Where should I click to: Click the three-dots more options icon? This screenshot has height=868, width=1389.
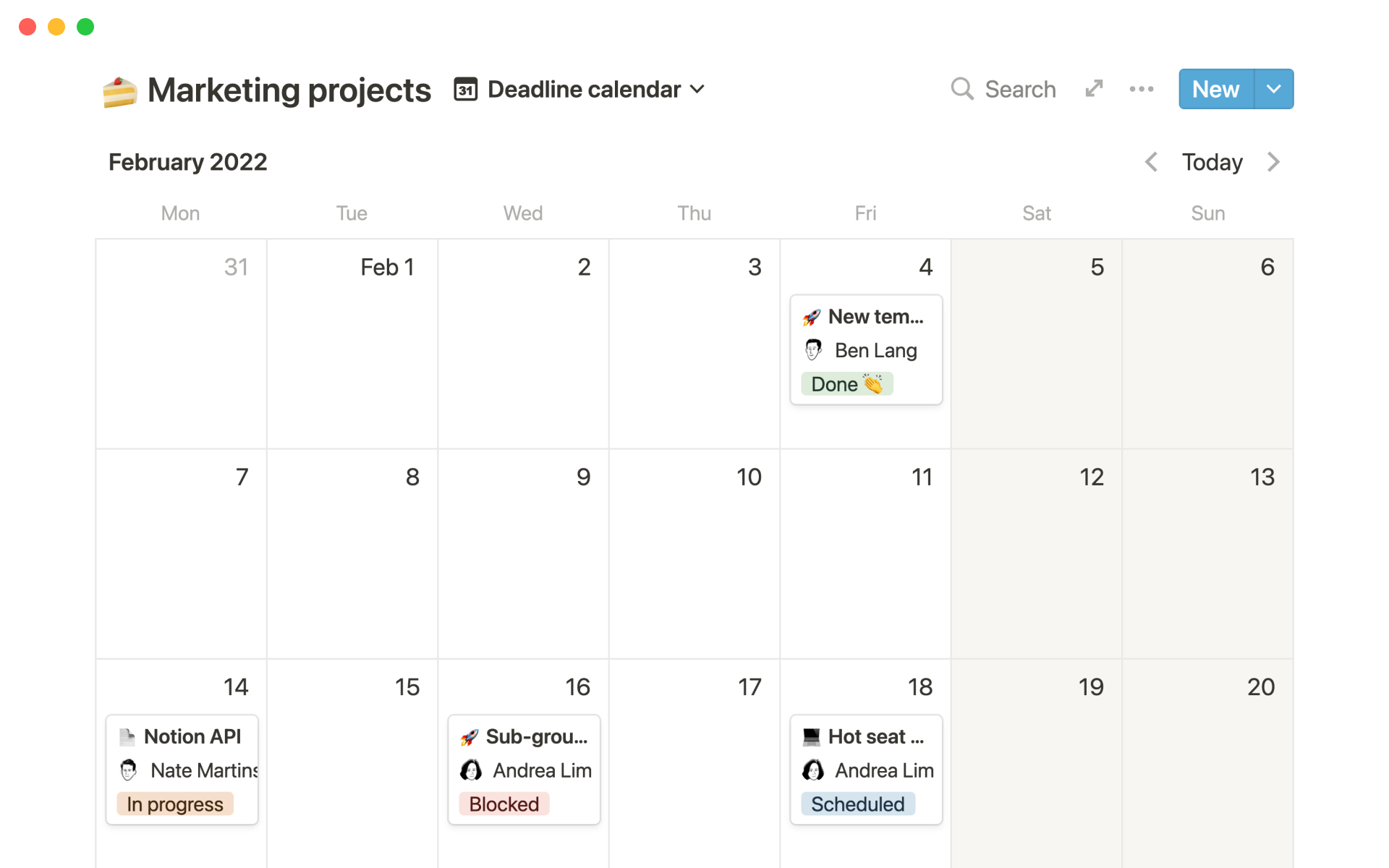click(1144, 88)
